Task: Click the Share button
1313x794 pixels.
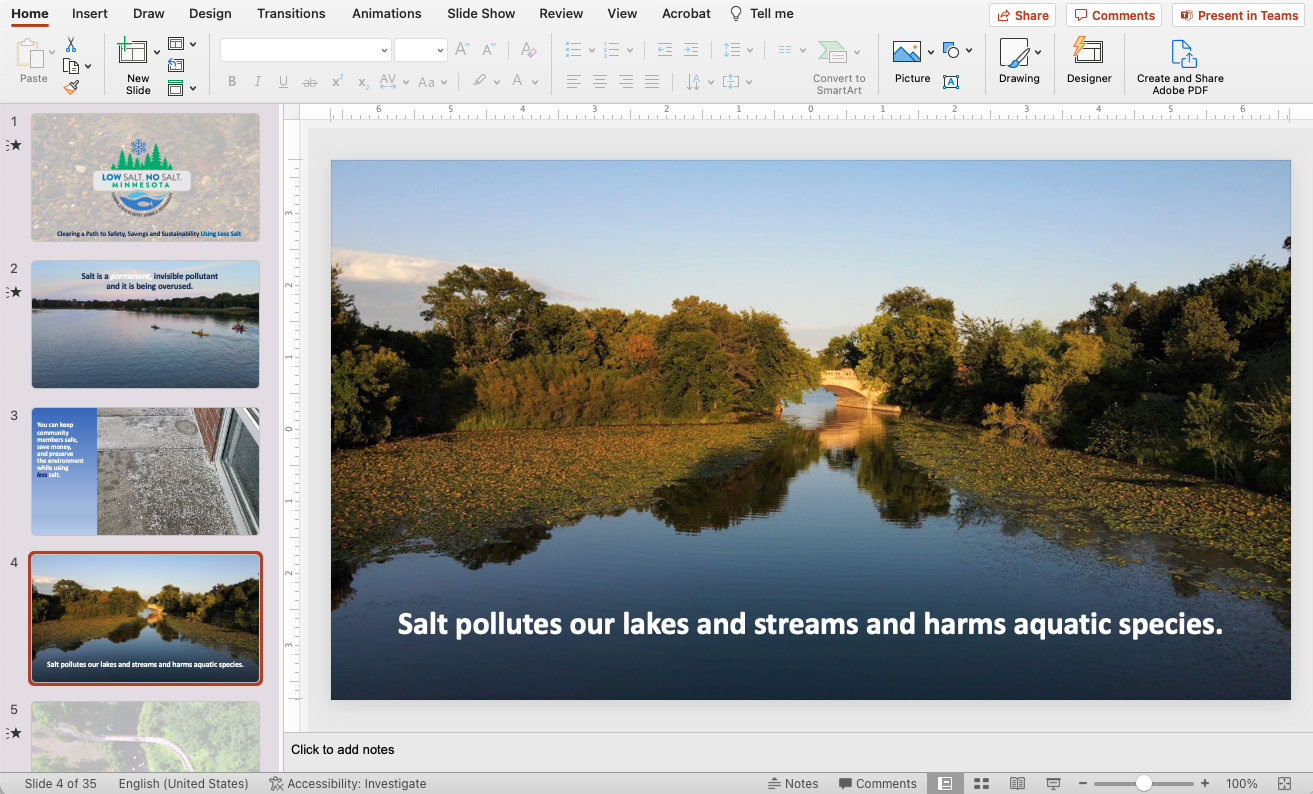Action: coord(1022,15)
